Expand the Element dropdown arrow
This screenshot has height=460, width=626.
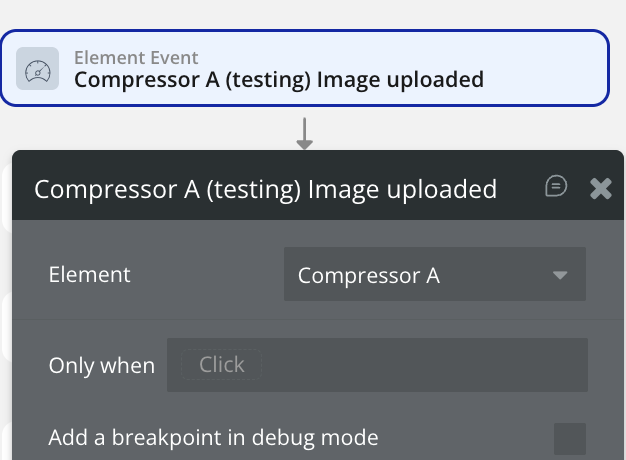560,275
